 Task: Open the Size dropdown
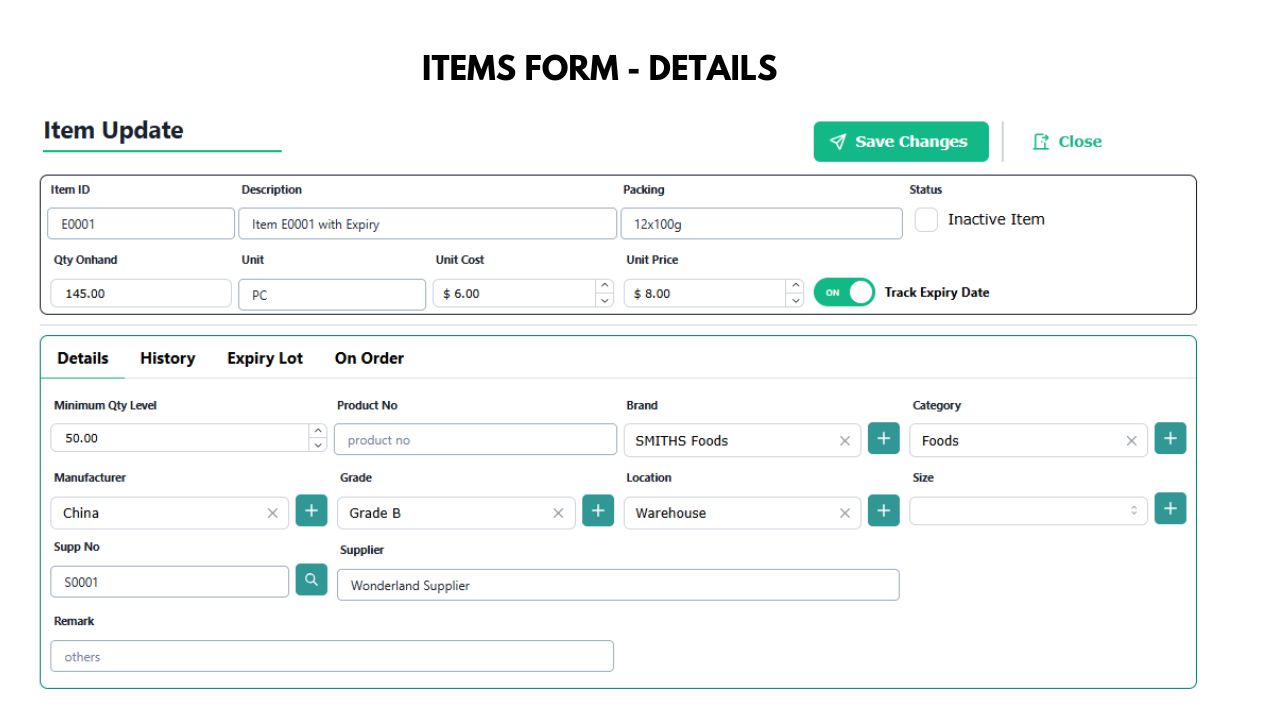tap(1028, 511)
